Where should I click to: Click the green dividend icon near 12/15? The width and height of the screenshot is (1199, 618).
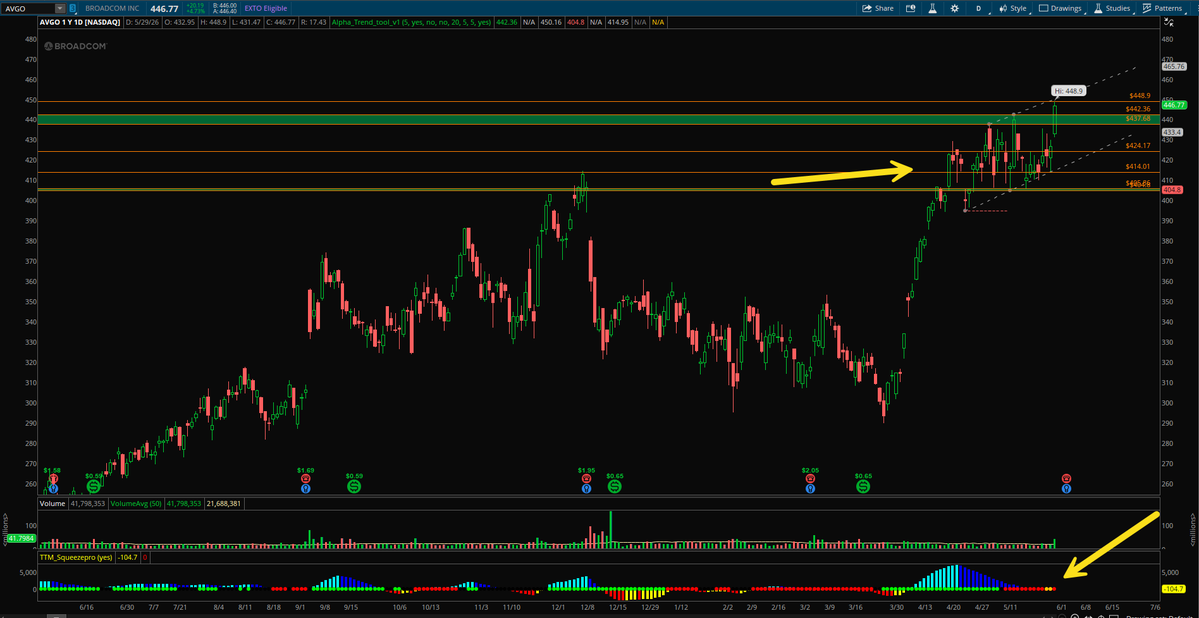[x=614, y=486]
